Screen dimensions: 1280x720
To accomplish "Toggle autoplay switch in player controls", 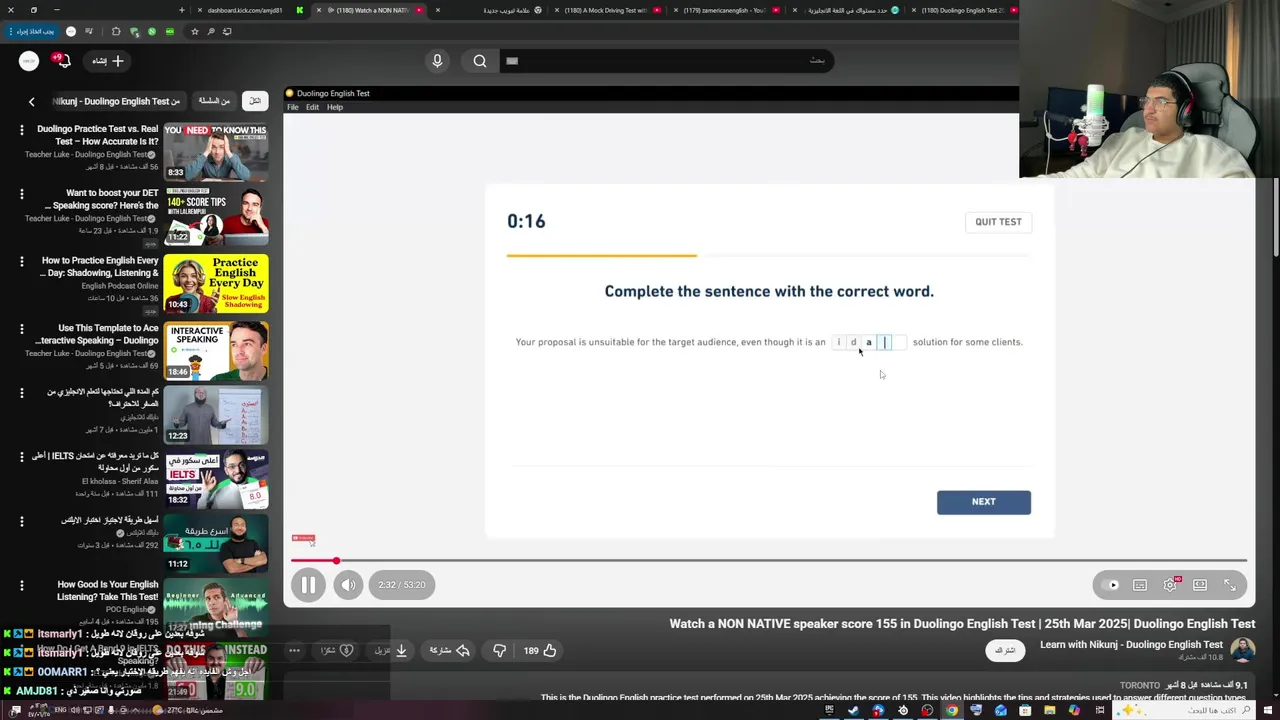I will click(x=1110, y=585).
